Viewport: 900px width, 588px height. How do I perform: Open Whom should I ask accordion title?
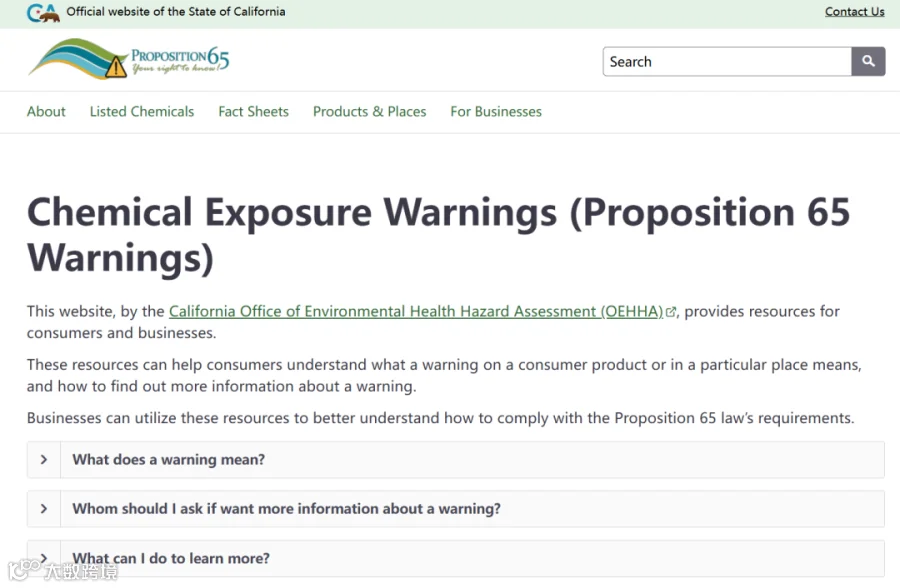(x=286, y=509)
